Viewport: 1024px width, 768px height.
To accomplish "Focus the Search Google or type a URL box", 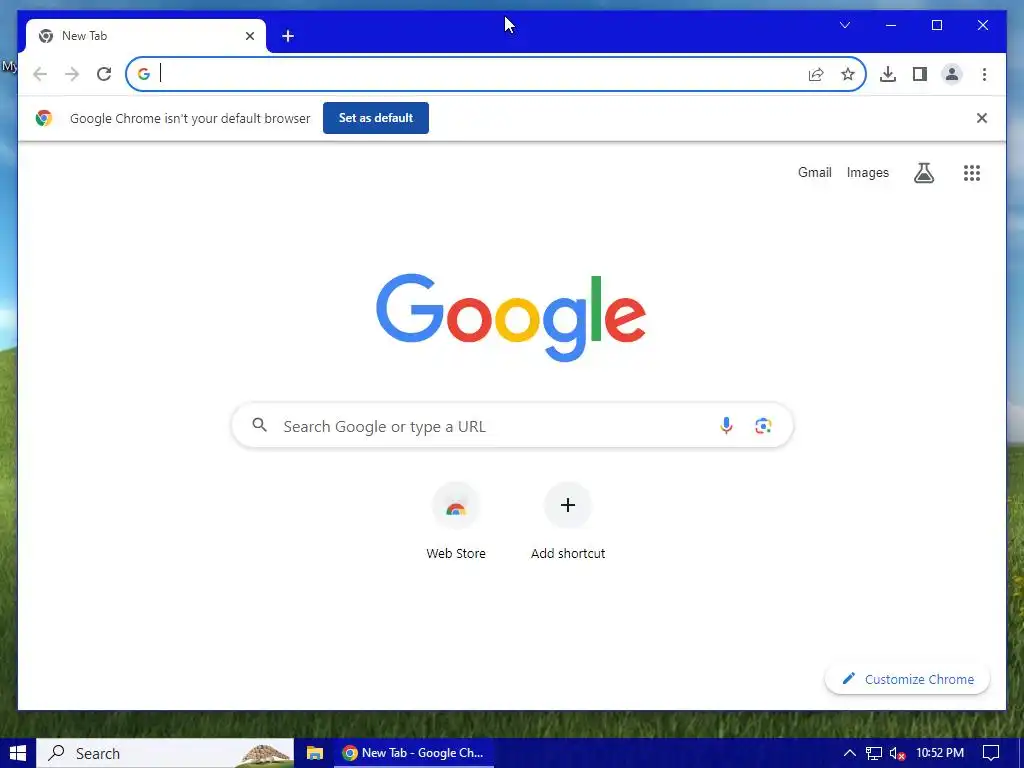I will (512, 426).
